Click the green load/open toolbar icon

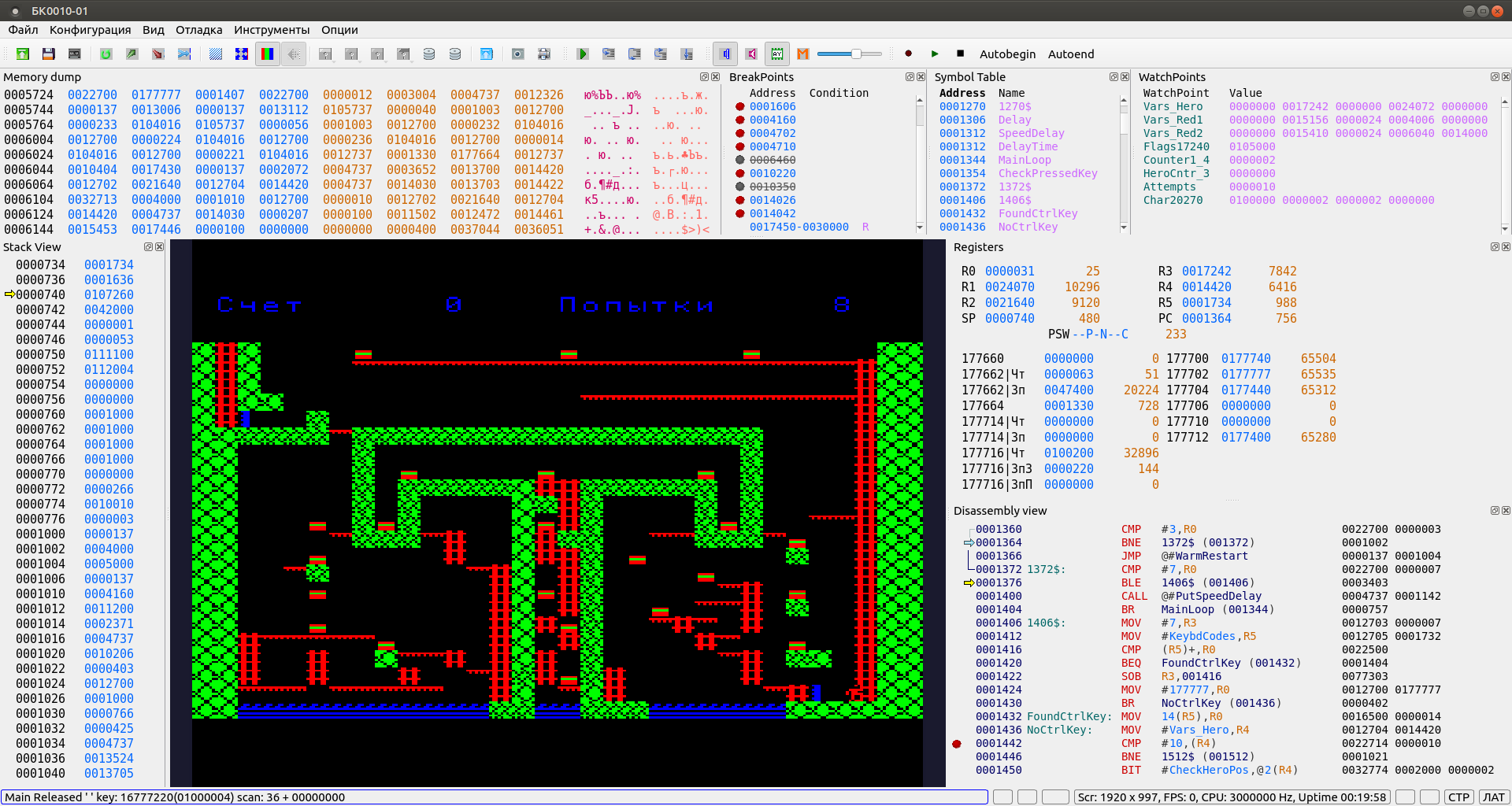pyautogui.click(x=23, y=54)
